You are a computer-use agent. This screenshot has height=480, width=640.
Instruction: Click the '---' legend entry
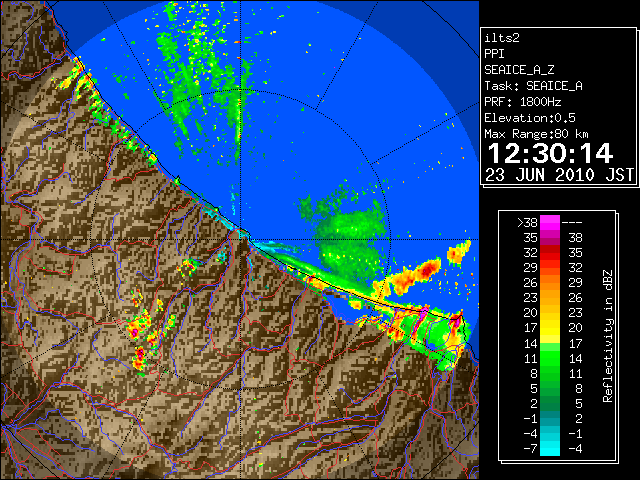[572, 223]
